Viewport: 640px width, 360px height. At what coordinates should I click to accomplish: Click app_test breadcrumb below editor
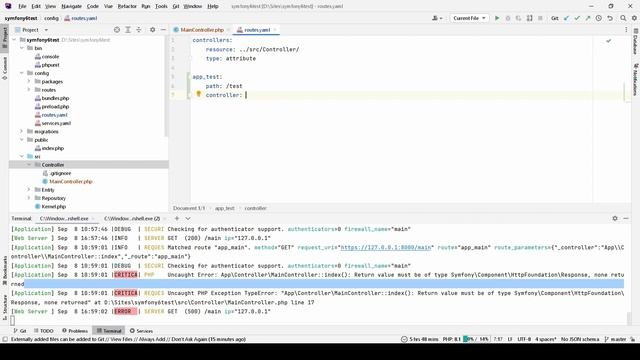pyautogui.click(x=224, y=208)
